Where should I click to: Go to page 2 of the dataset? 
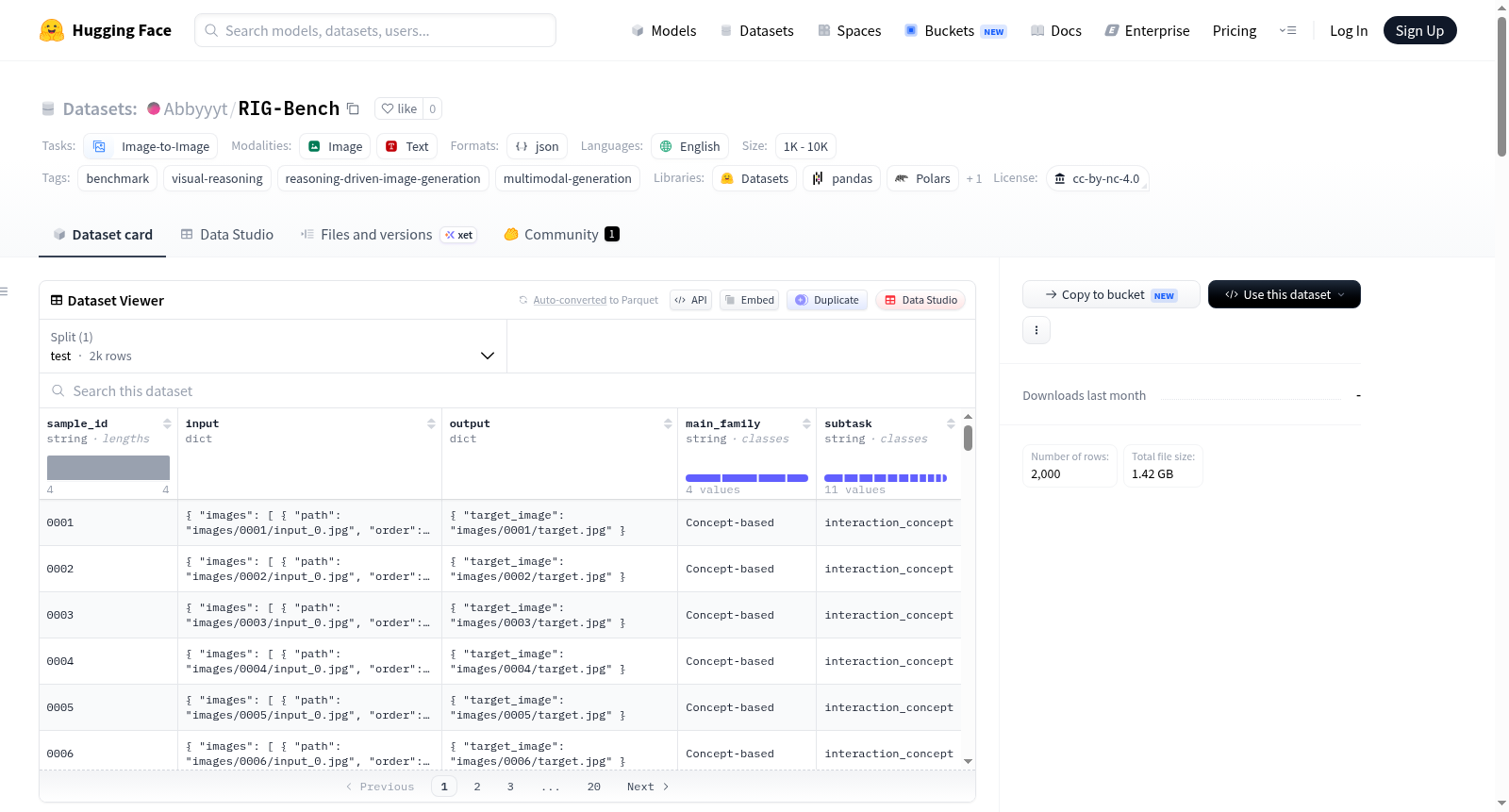[477, 787]
